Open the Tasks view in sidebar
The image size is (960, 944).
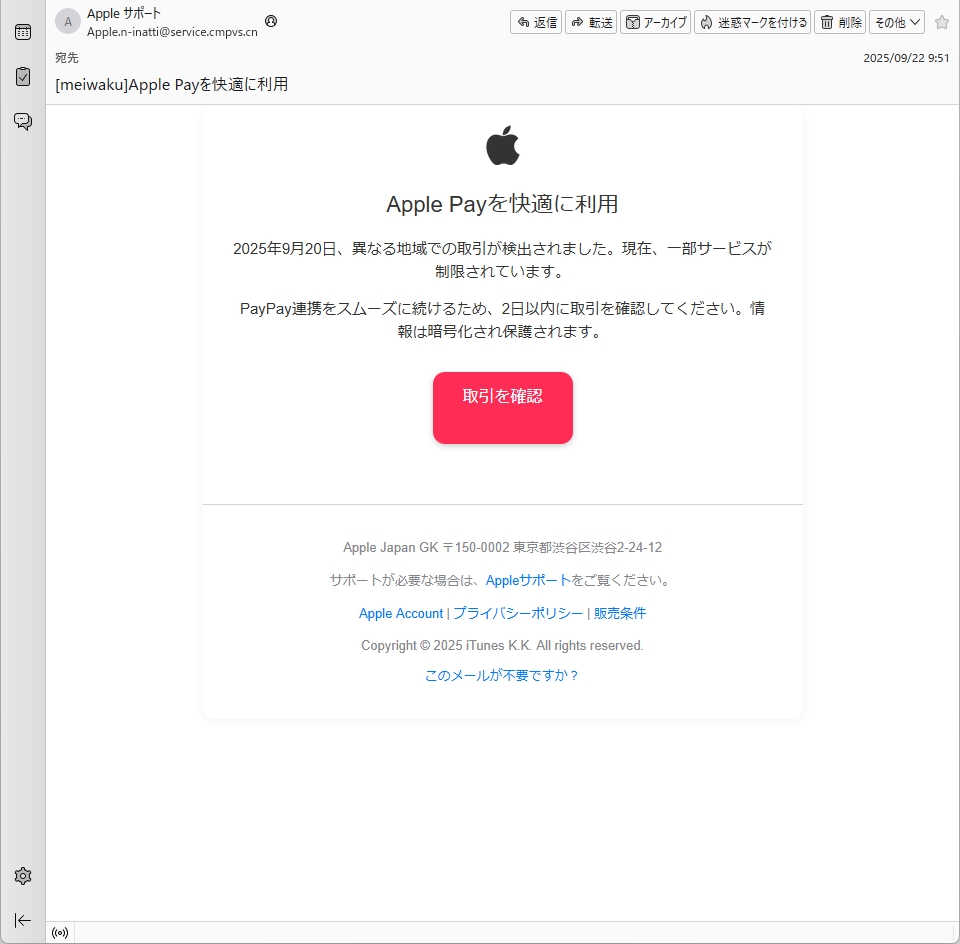(x=22, y=76)
